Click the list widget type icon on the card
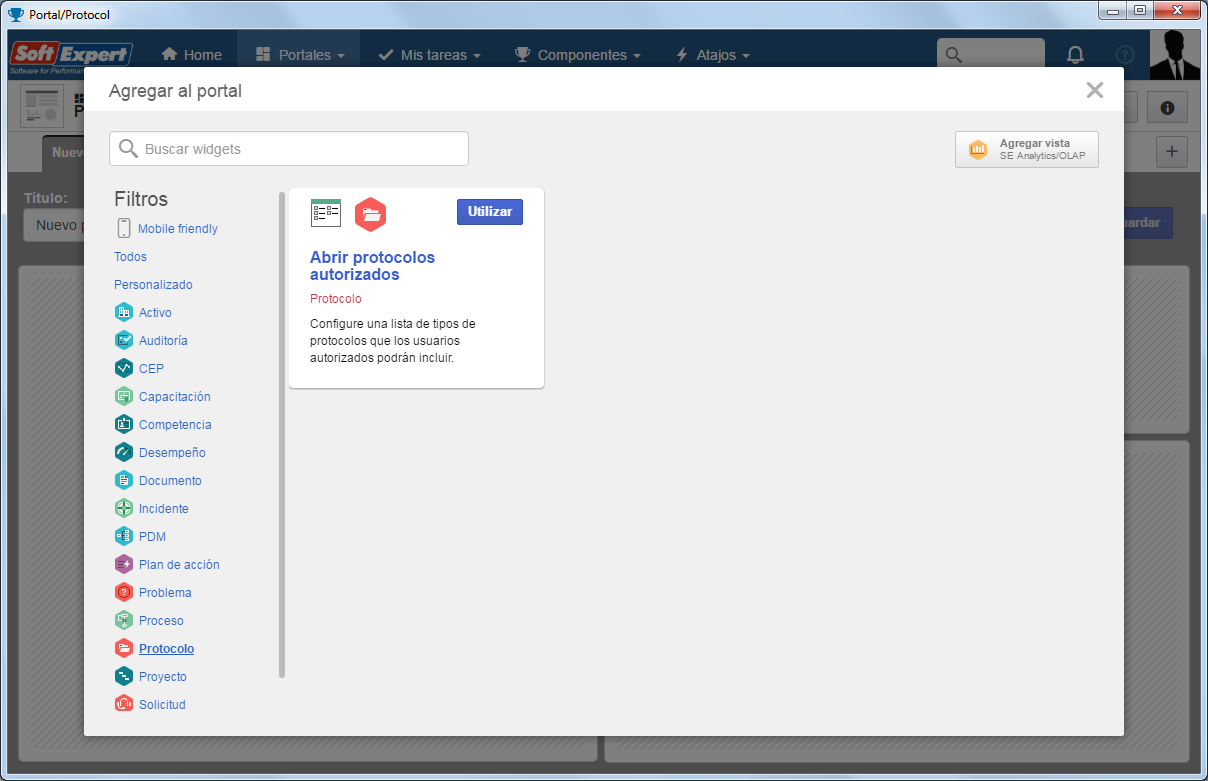 [326, 213]
